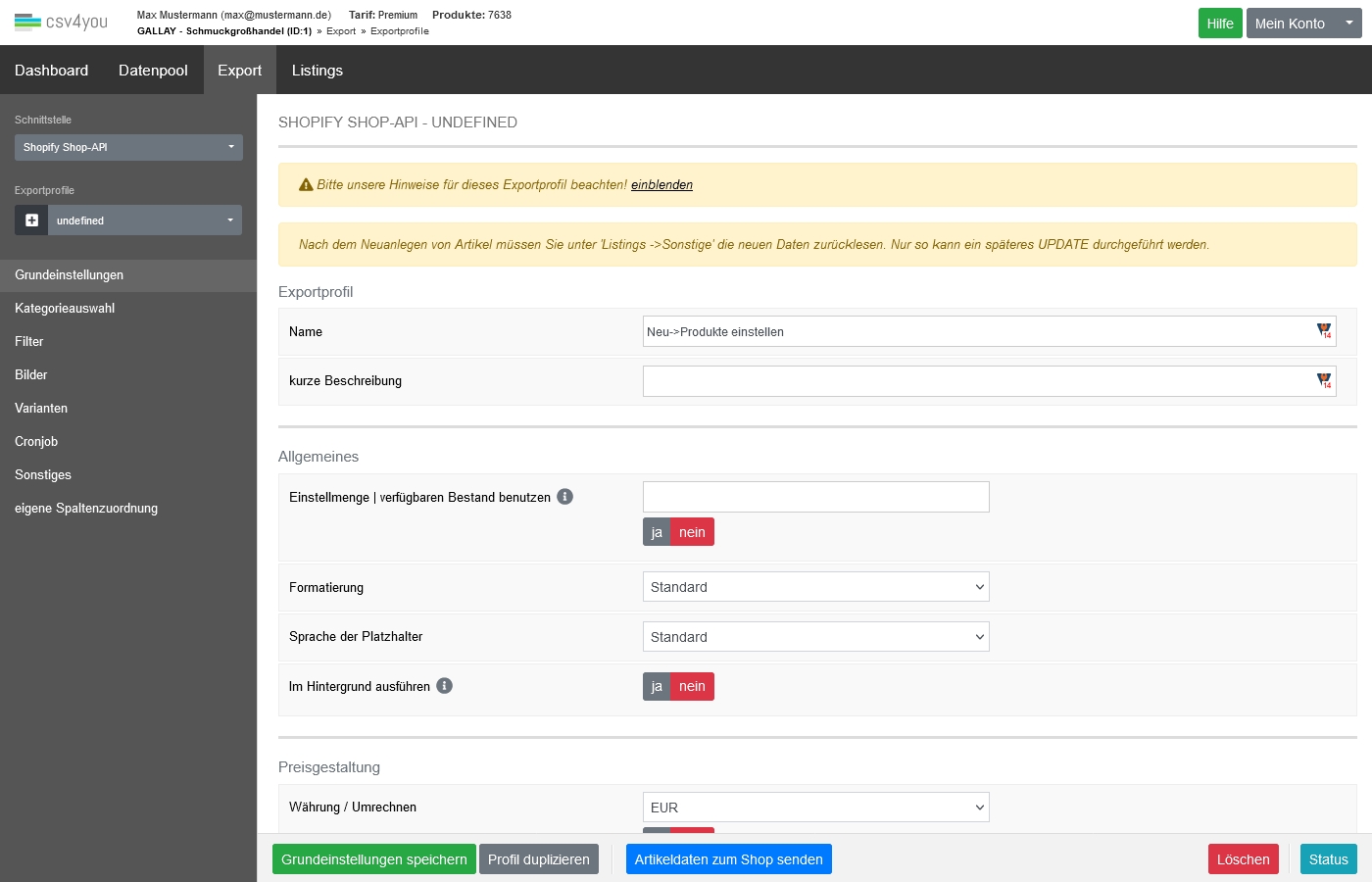This screenshot has width=1372, height=882.
Task: Click placeholder icon in Name field
Action: tap(1324, 331)
